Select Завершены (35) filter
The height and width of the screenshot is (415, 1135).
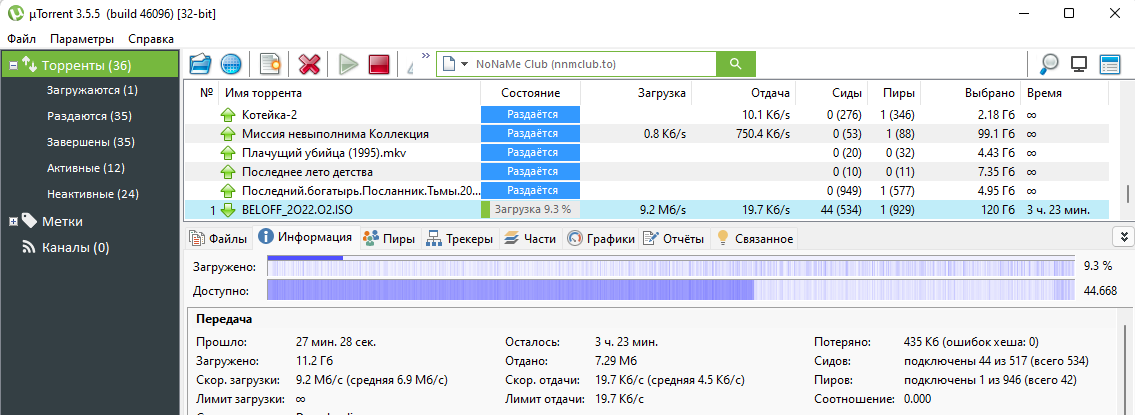click(x=89, y=142)
